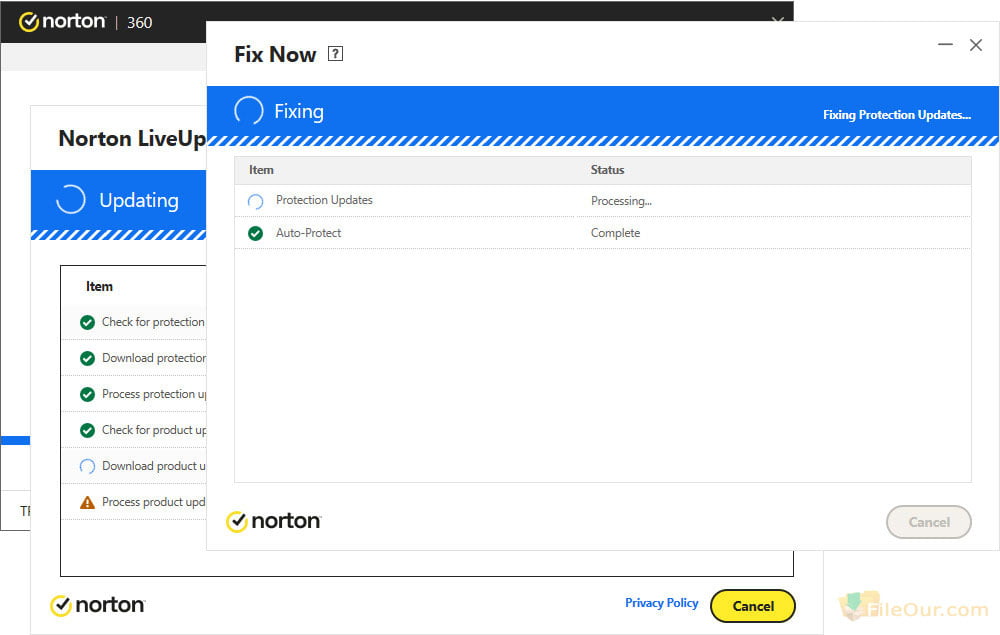
Task: Click the Item column header in LiveUpdate
Action: click(99, 287)
